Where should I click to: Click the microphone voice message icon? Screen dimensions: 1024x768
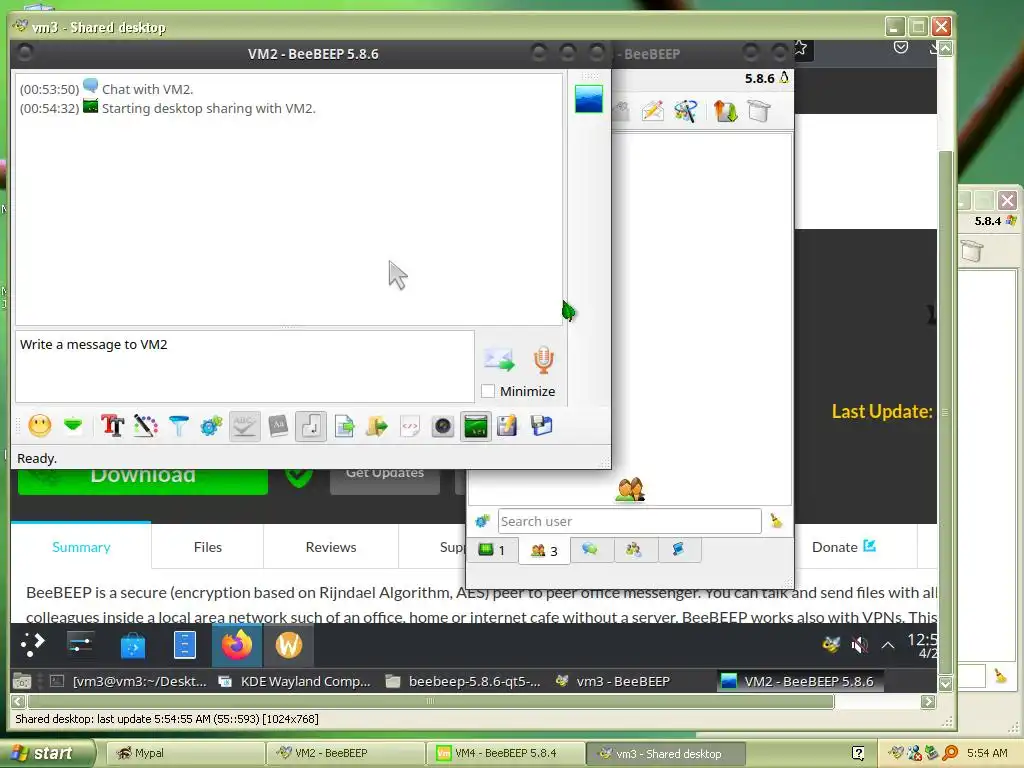point(543,359)
